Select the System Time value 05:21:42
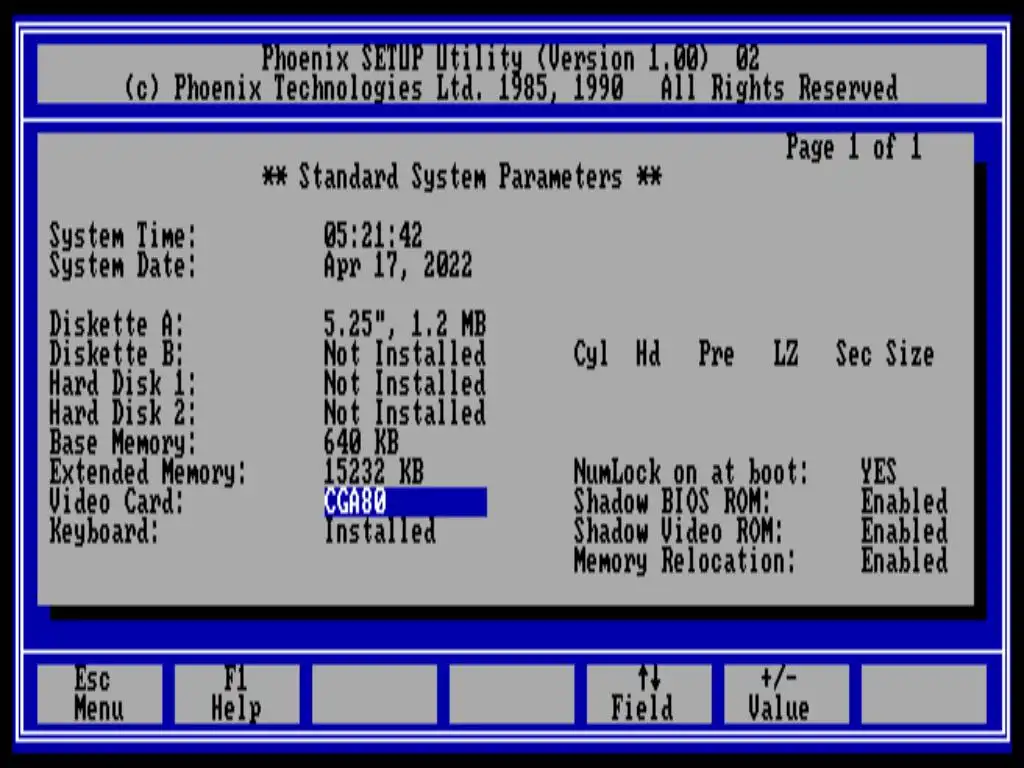This screenshot has height=768, width=1024. click(x=373, y=235)
